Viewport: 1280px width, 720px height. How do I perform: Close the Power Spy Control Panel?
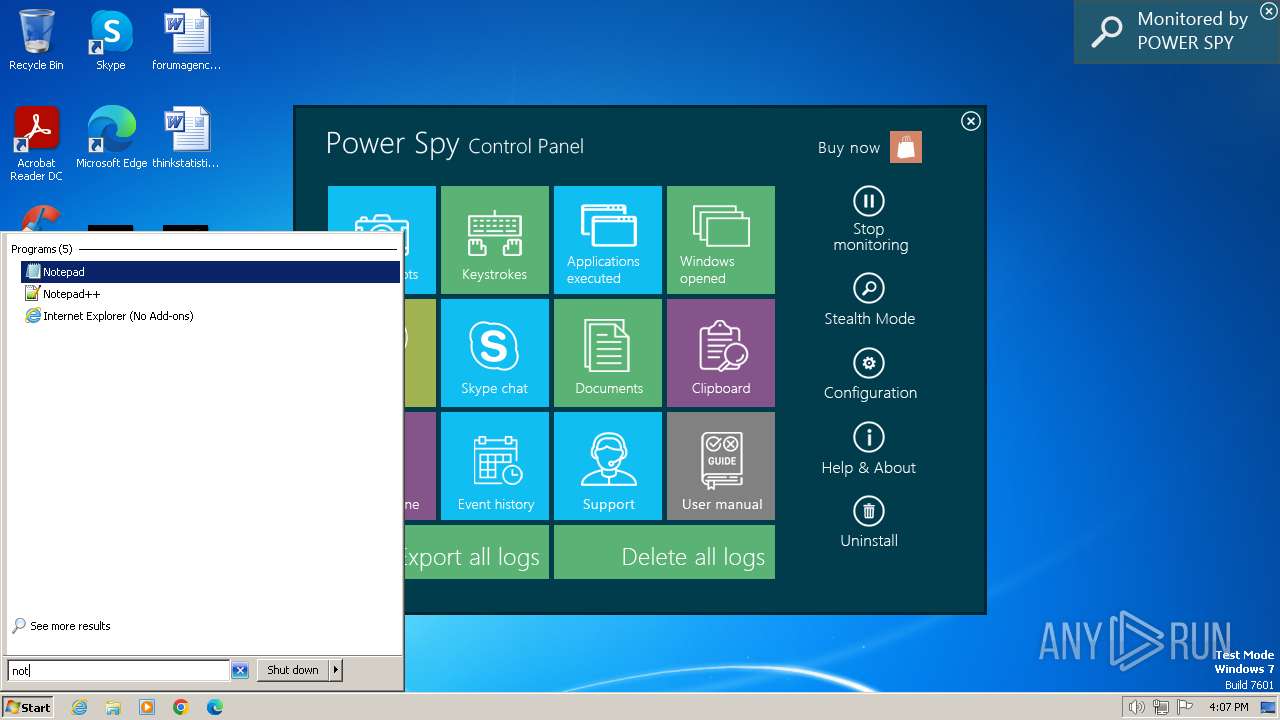(970, 121)
